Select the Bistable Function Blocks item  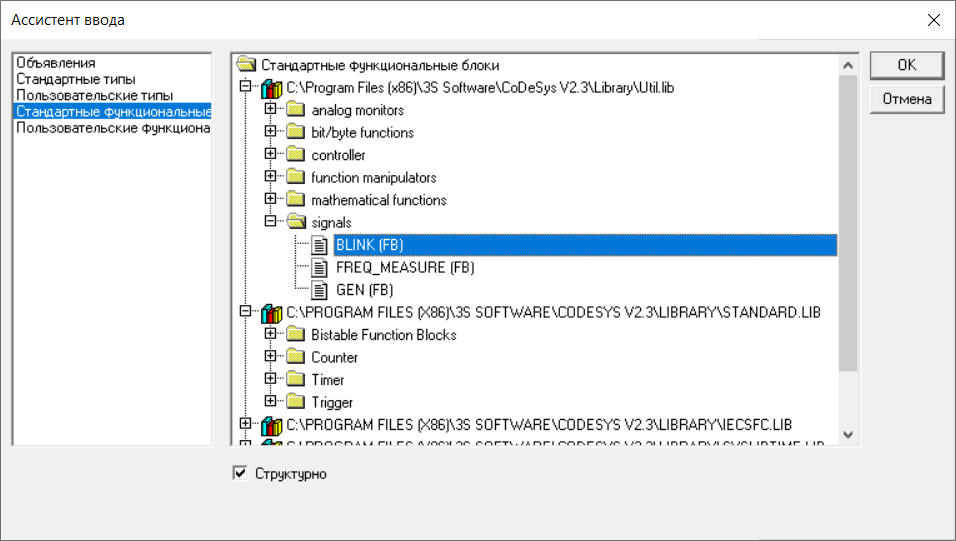(383, 335)
